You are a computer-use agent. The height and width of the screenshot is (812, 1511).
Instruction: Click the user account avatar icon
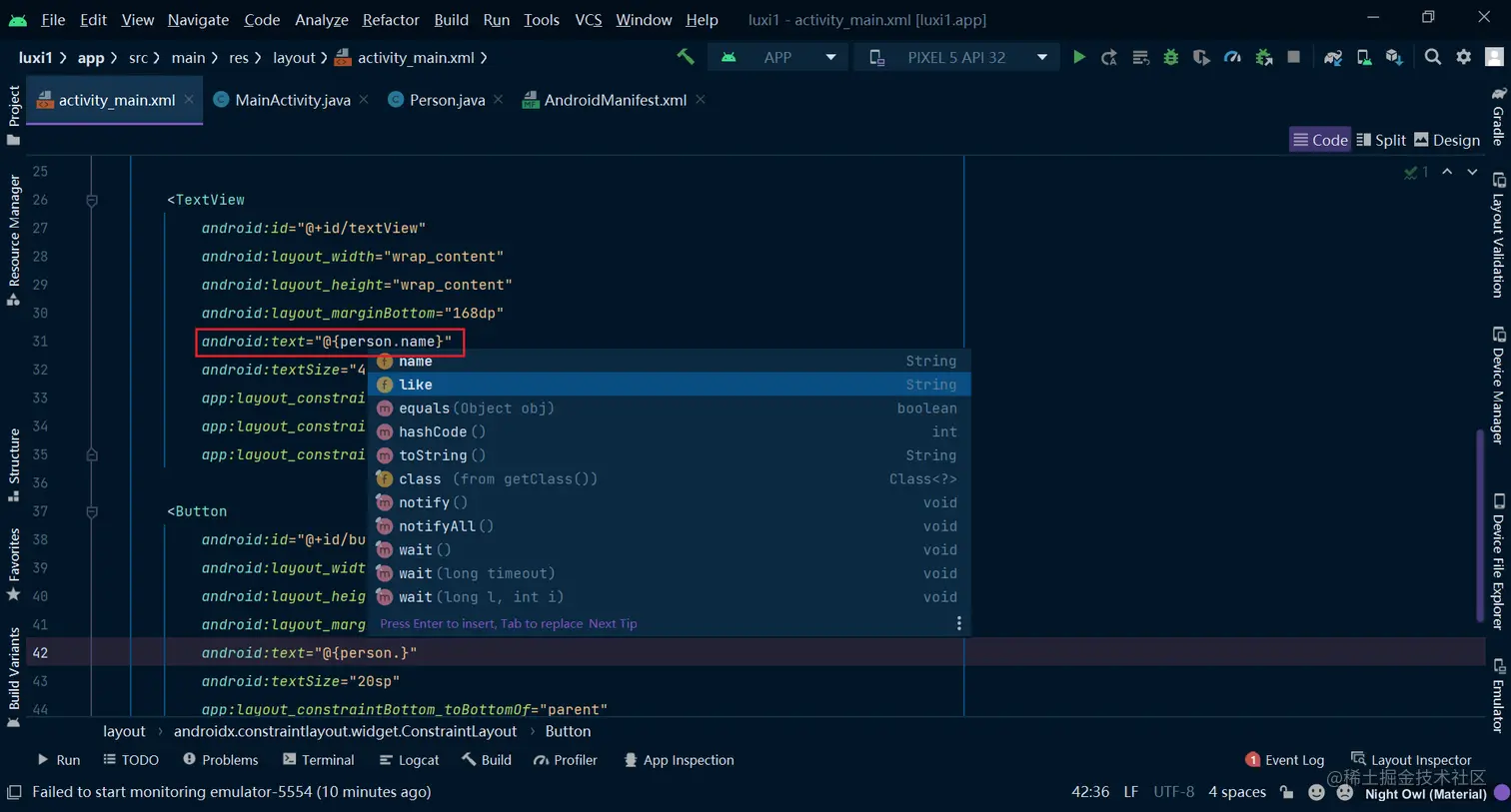[x=1495, y=57]
